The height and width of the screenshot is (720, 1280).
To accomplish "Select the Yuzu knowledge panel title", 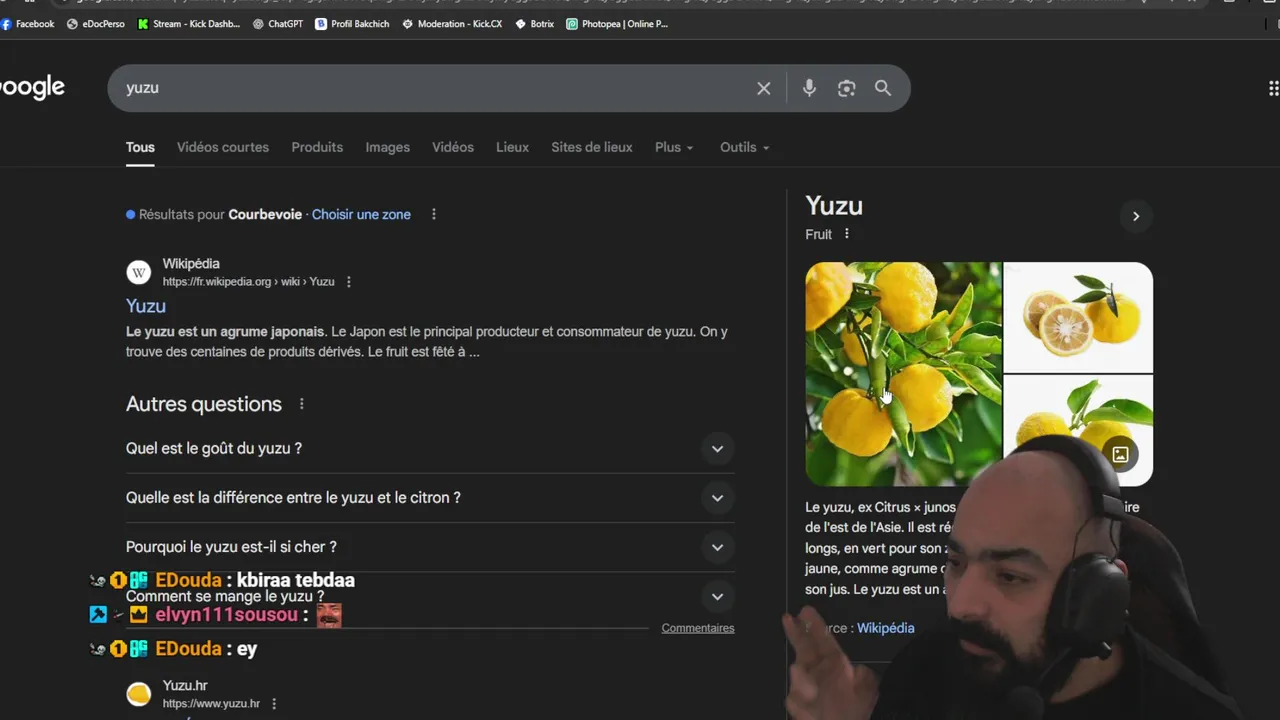I will pyautogui.click(x=834, y=206).
